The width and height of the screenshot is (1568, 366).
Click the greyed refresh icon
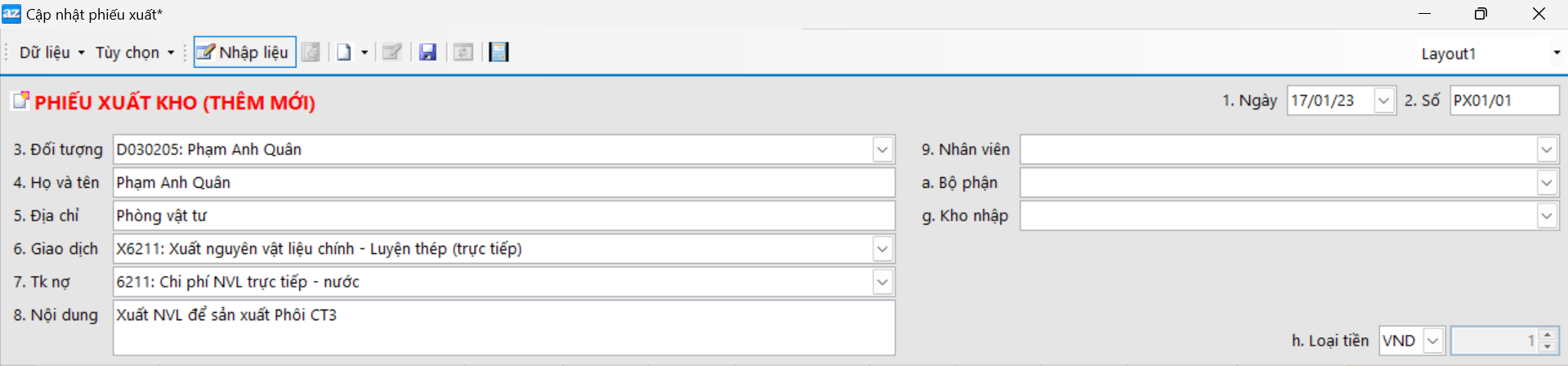pyautogui.click(x=463, y=52)
